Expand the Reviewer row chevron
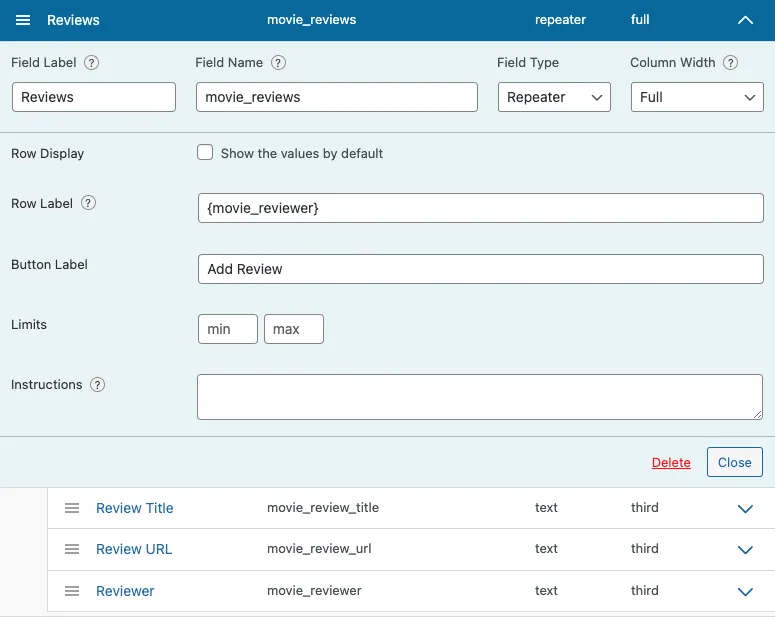 (745, 592)
